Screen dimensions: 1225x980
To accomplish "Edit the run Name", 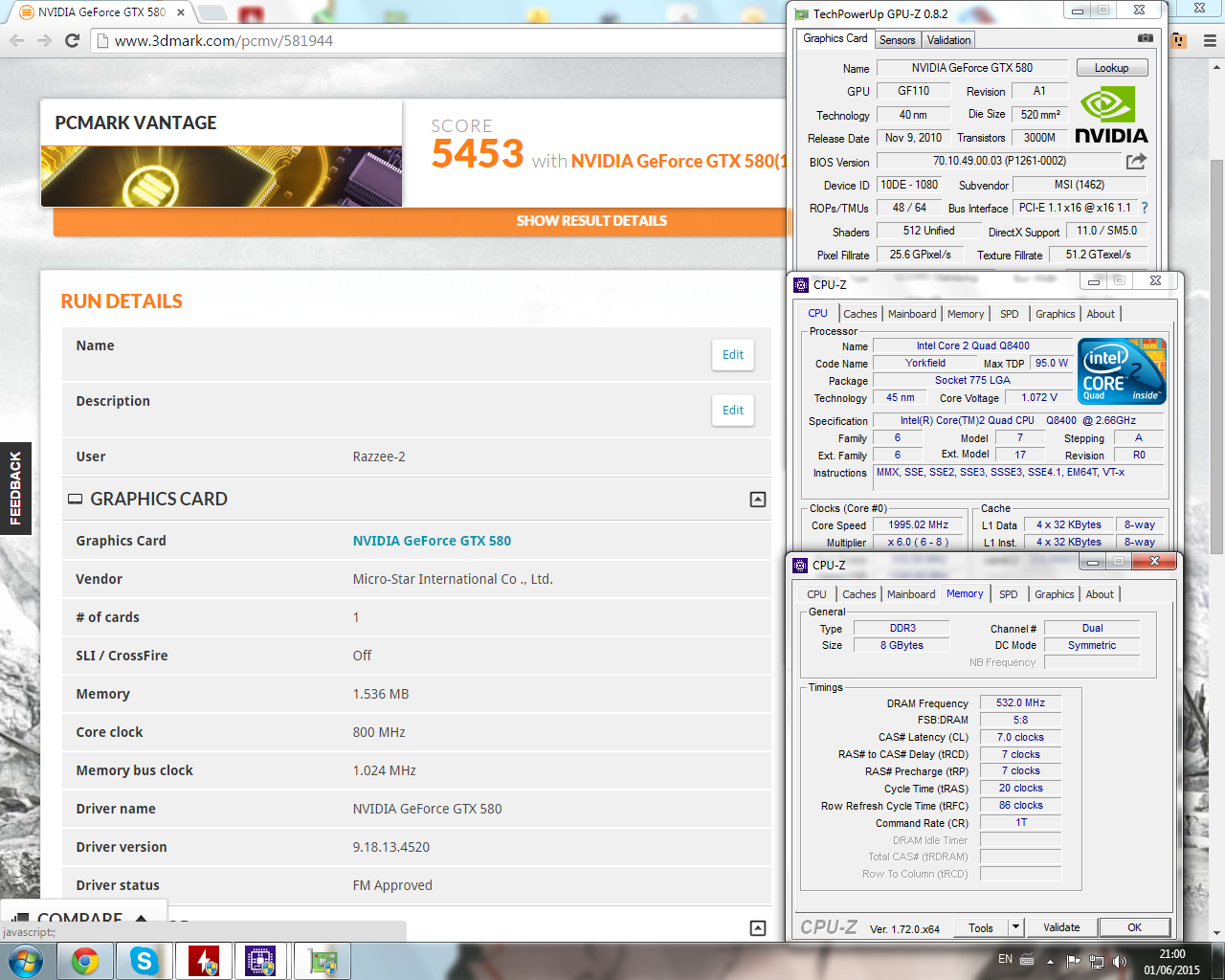I will (733, 355).
